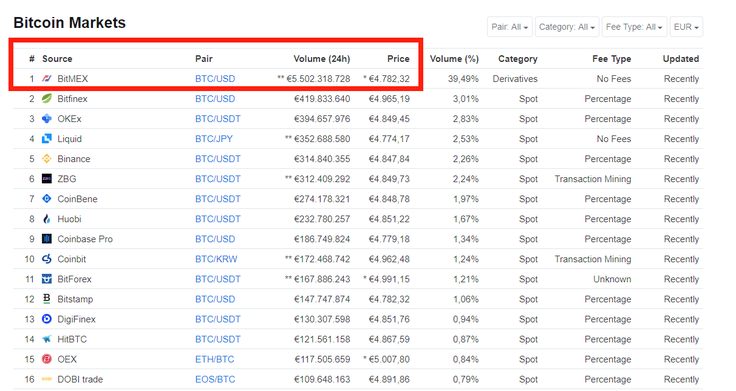Screen dimensions: 736x391
Task: Sort by Price column header
Action: (x=398, y=59)
